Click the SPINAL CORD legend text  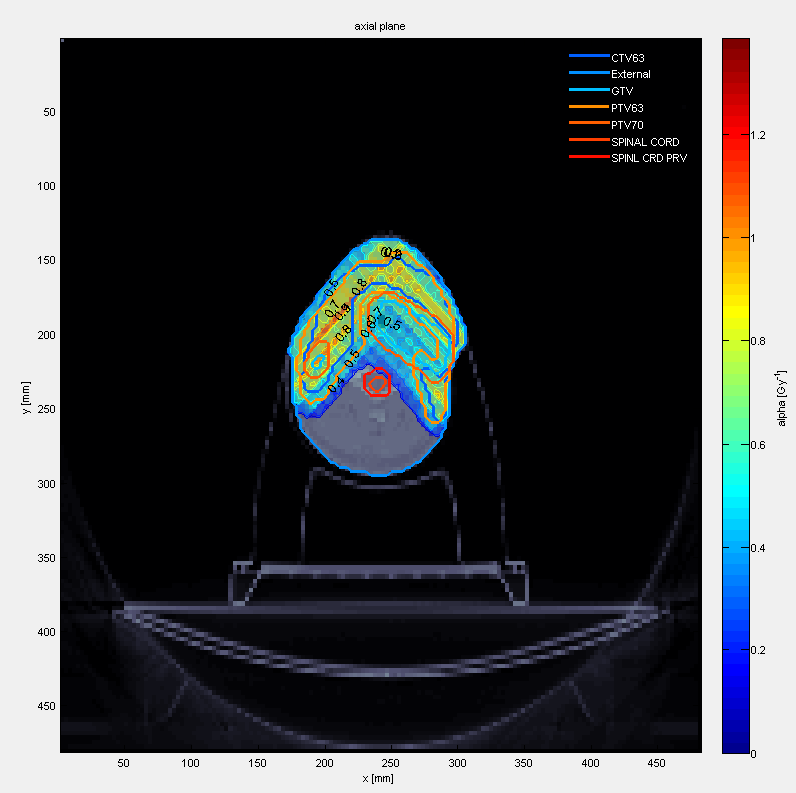pos(644,142)
